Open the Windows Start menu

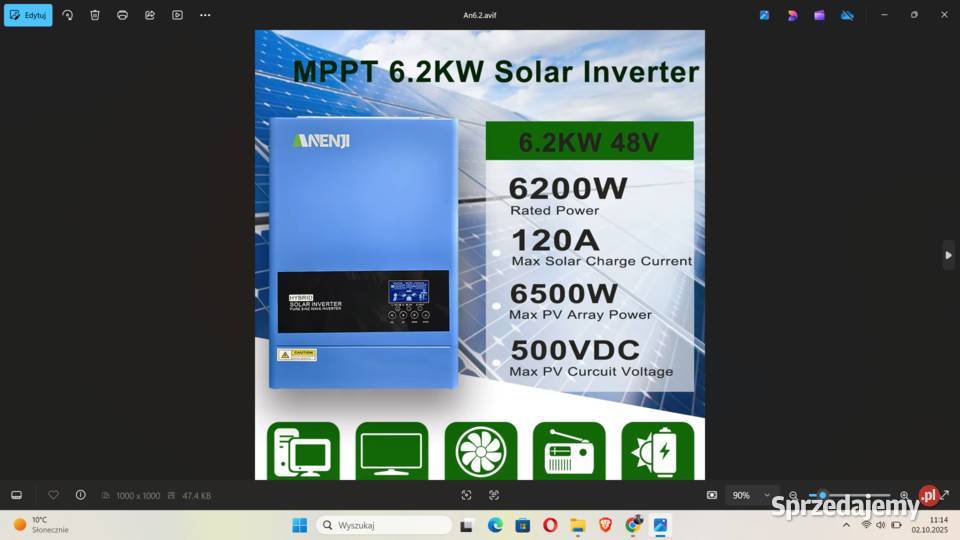click(x=299, y=525)
